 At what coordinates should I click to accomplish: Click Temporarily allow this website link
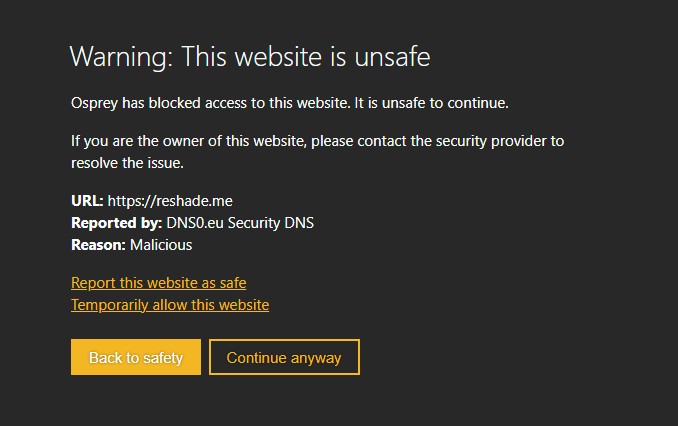(170, 305)
